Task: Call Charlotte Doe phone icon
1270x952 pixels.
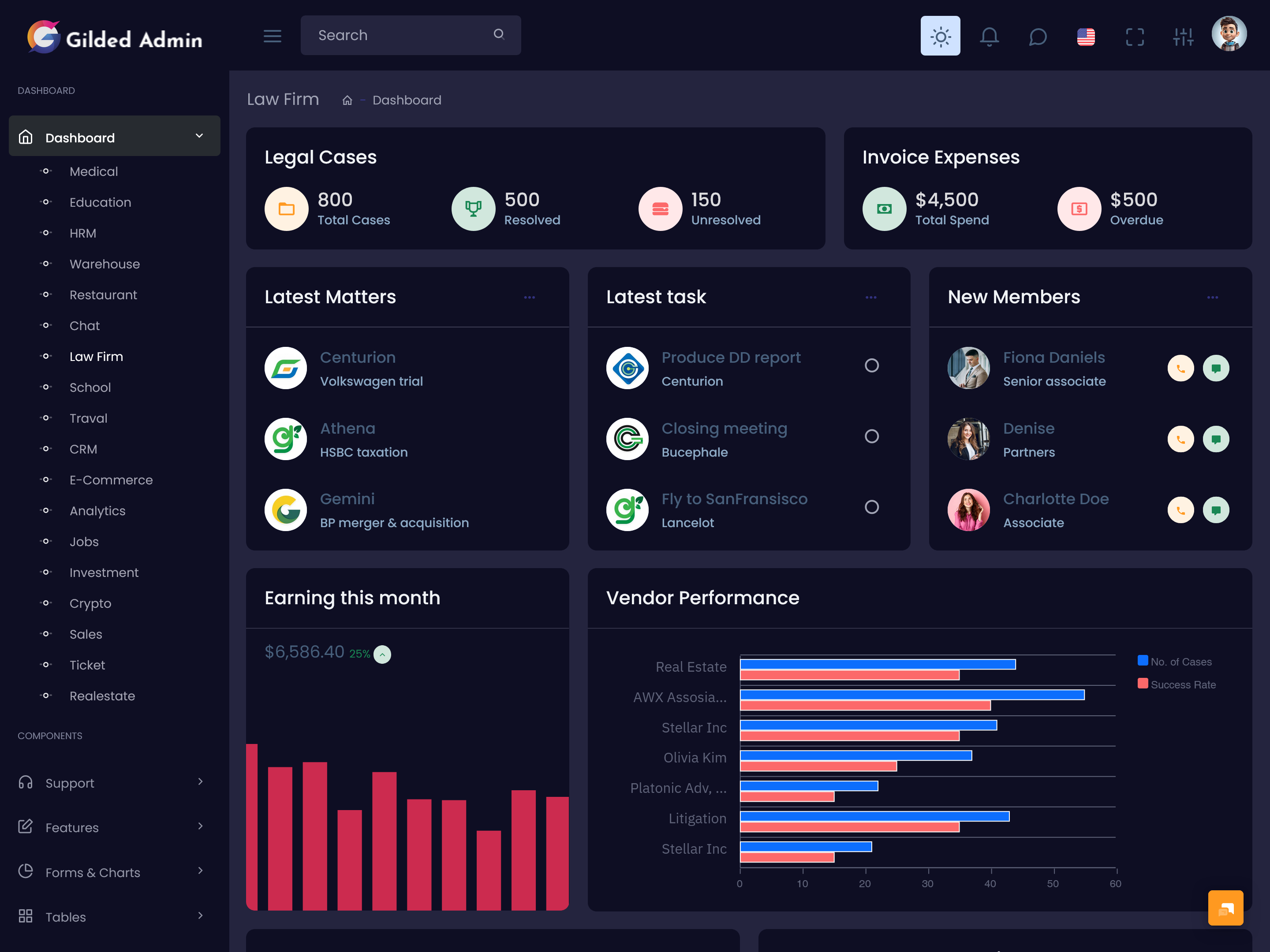Action: click(x=1180, y=510)
